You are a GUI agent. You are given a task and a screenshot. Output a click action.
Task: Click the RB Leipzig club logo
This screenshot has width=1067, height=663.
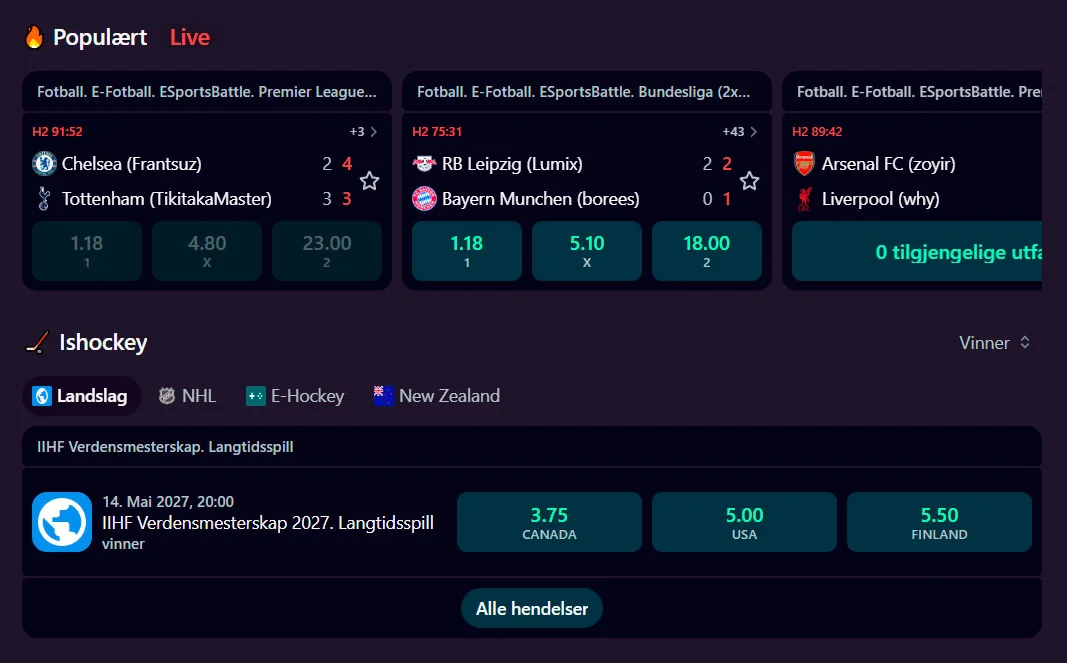424,163
